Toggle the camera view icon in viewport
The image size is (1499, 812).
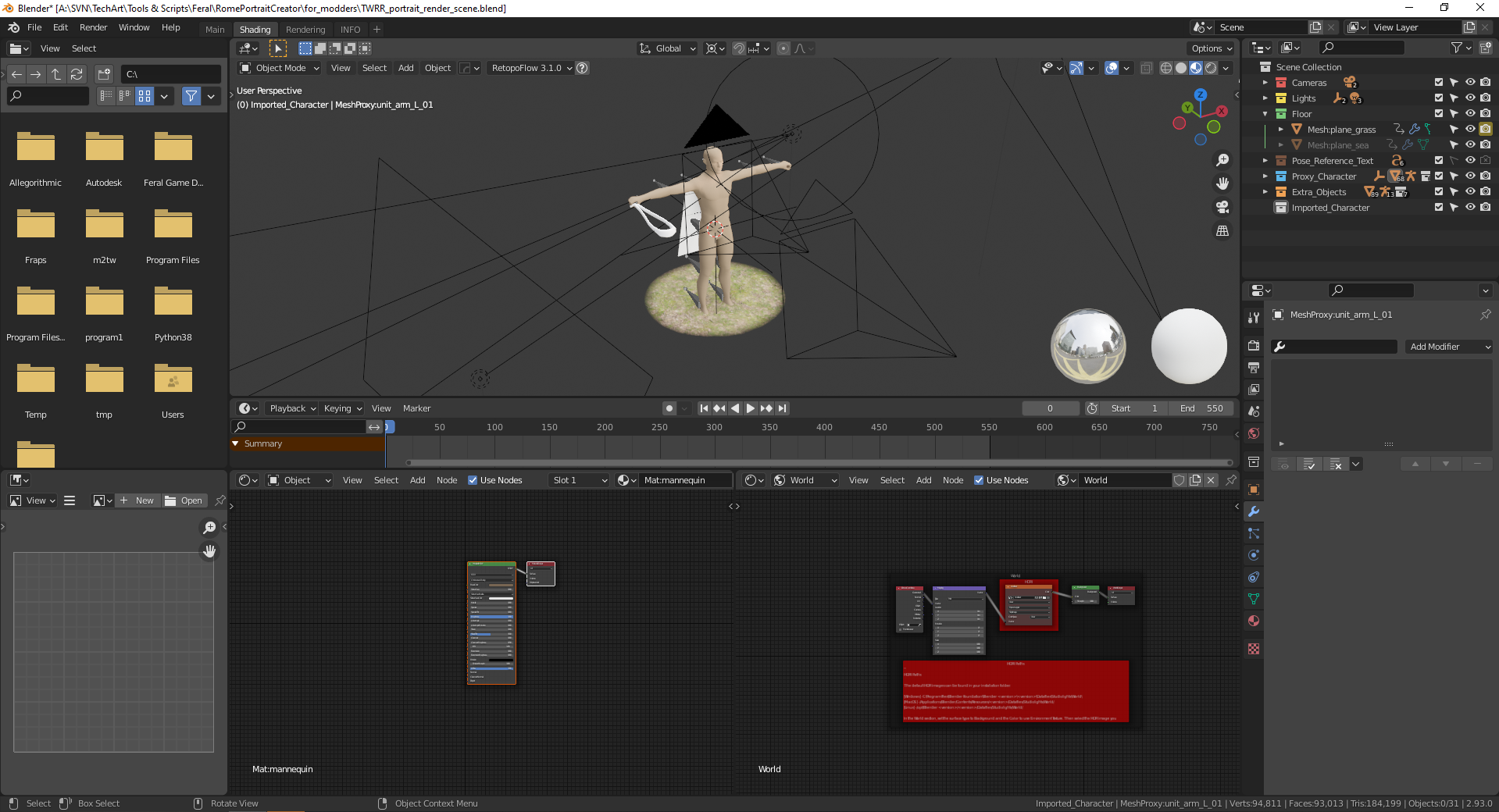point(1222,207)
